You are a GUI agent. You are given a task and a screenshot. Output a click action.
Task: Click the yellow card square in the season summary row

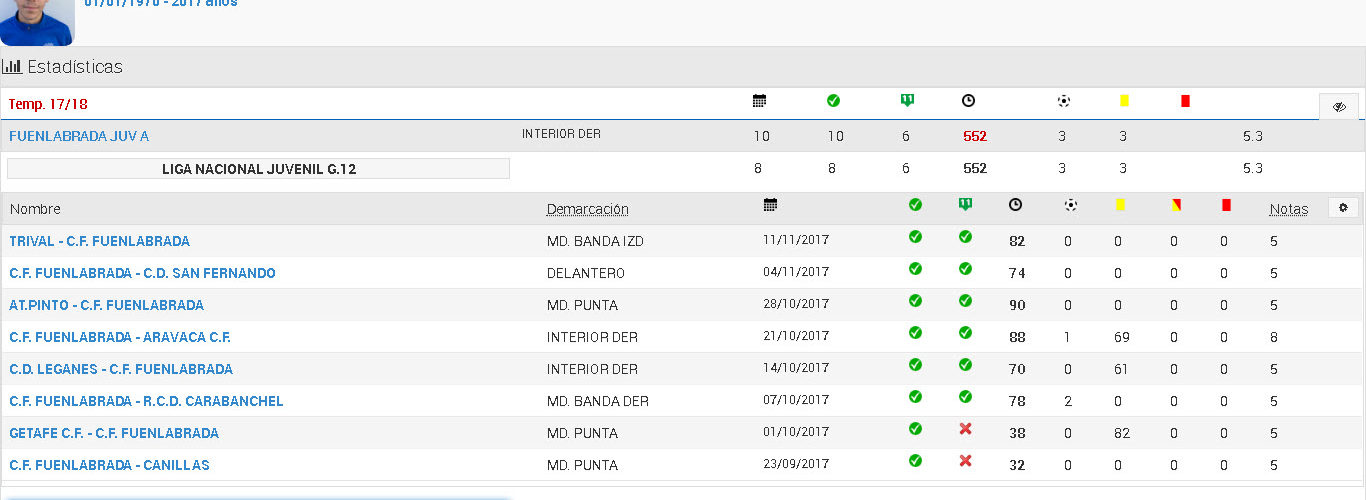pos(1124,101)
